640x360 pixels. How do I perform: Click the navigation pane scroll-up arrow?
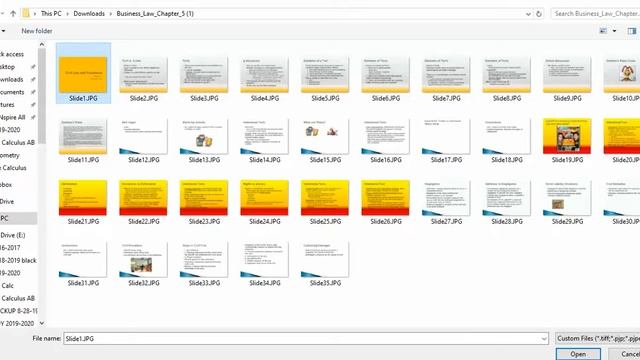click(x=42, y=44)
